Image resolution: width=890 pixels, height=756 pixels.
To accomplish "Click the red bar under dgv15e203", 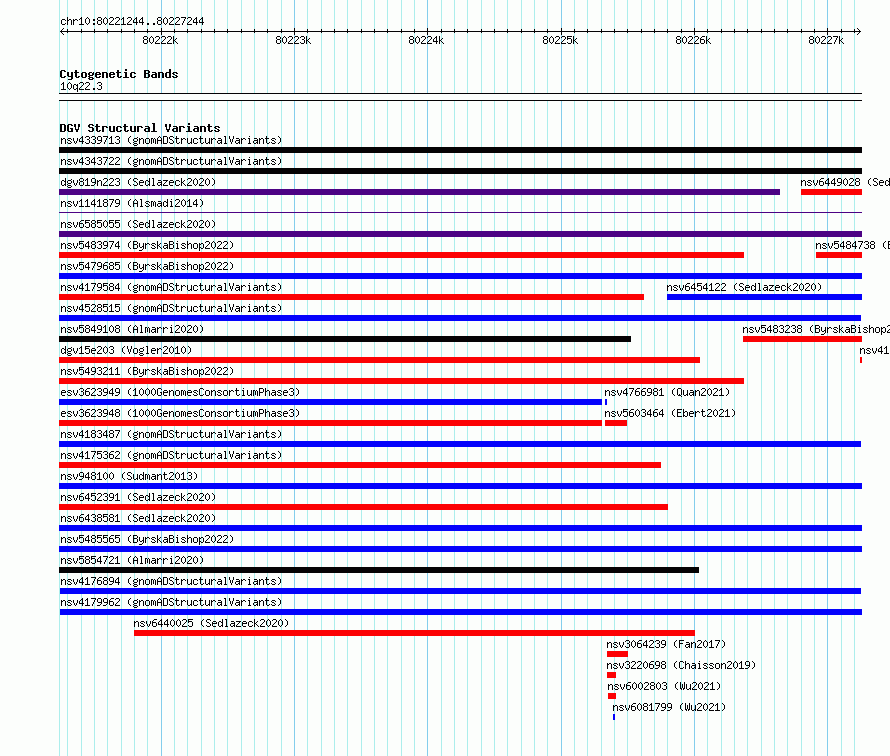I will pyautogui.click(x=380, y=360).
